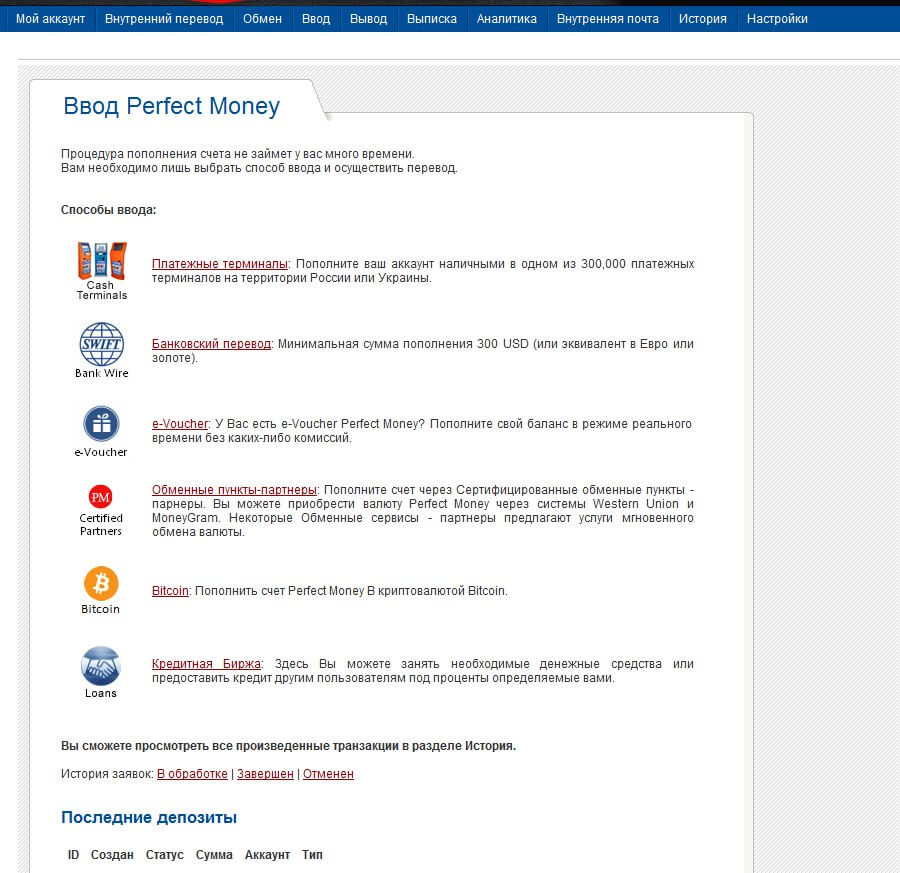This screenshot has width=900, height=873.
Task: Follow the Платежные терминалы link
Action: [x=220, y=264]
